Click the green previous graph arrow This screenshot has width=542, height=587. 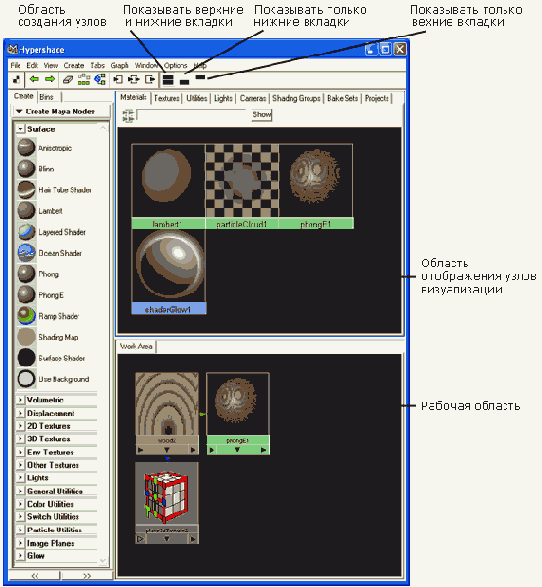tap(34, 79)
